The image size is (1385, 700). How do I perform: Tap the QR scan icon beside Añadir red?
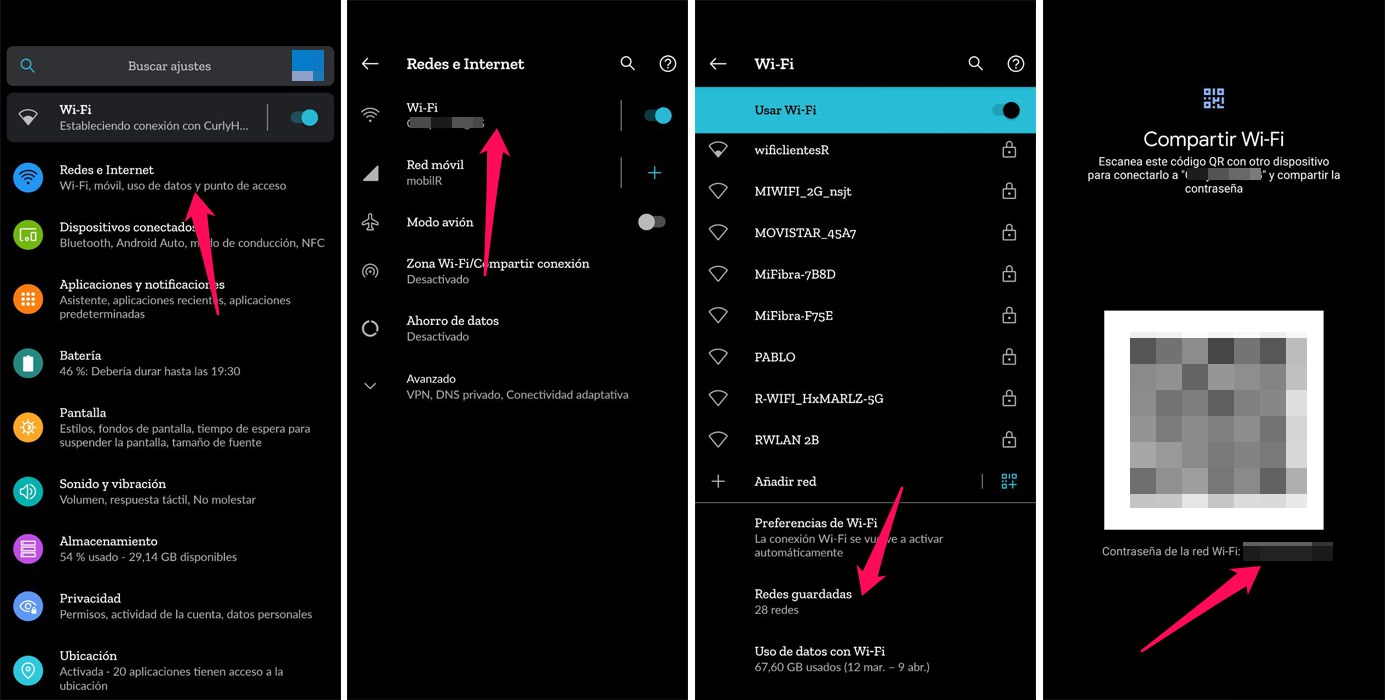1009,481
